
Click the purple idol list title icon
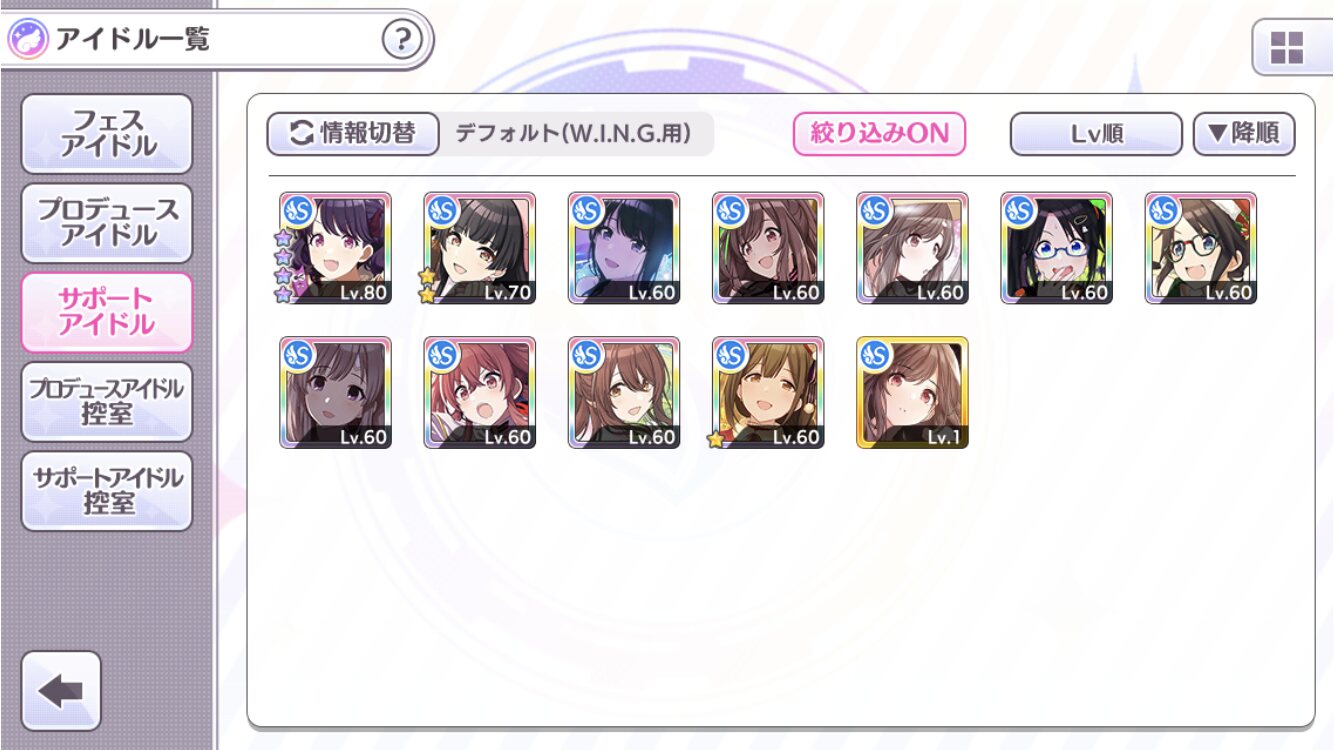(27, 40)
